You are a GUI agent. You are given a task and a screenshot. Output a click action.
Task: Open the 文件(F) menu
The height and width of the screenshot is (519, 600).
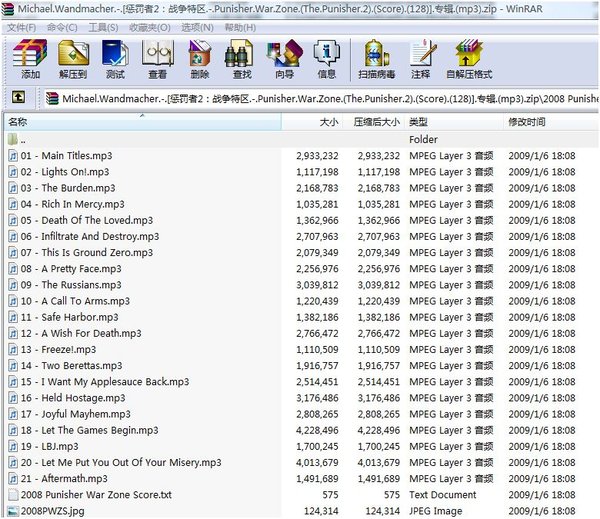pyautogui.click(x=21, y=28)
